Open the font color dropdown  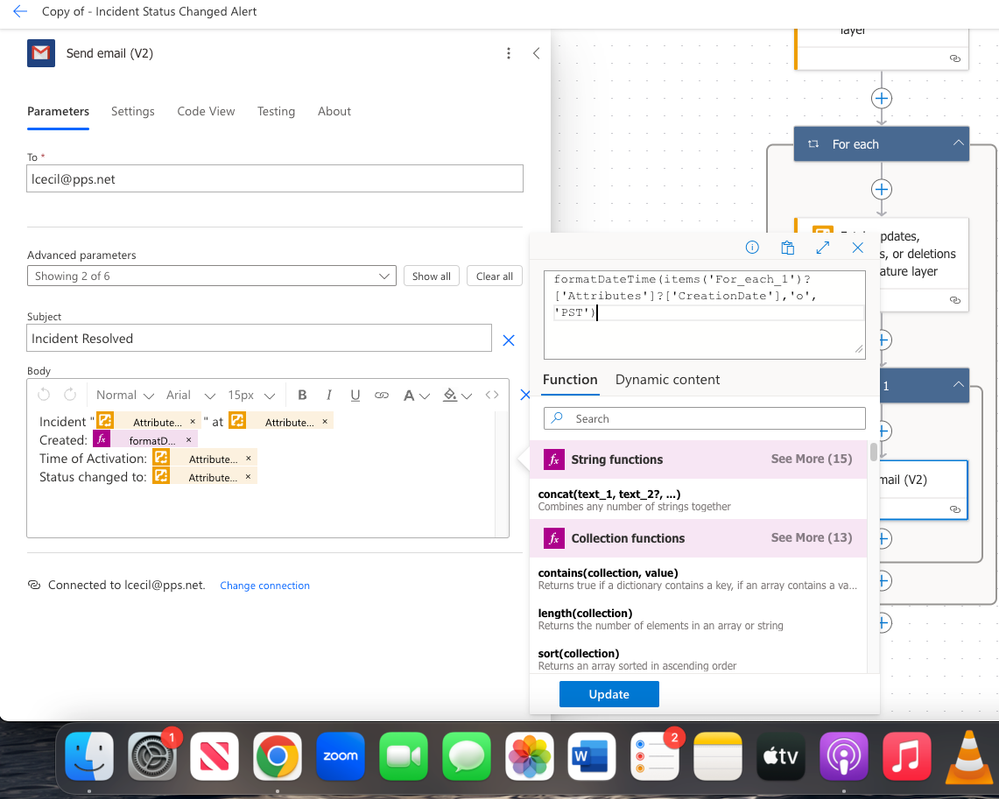[417, 396]
